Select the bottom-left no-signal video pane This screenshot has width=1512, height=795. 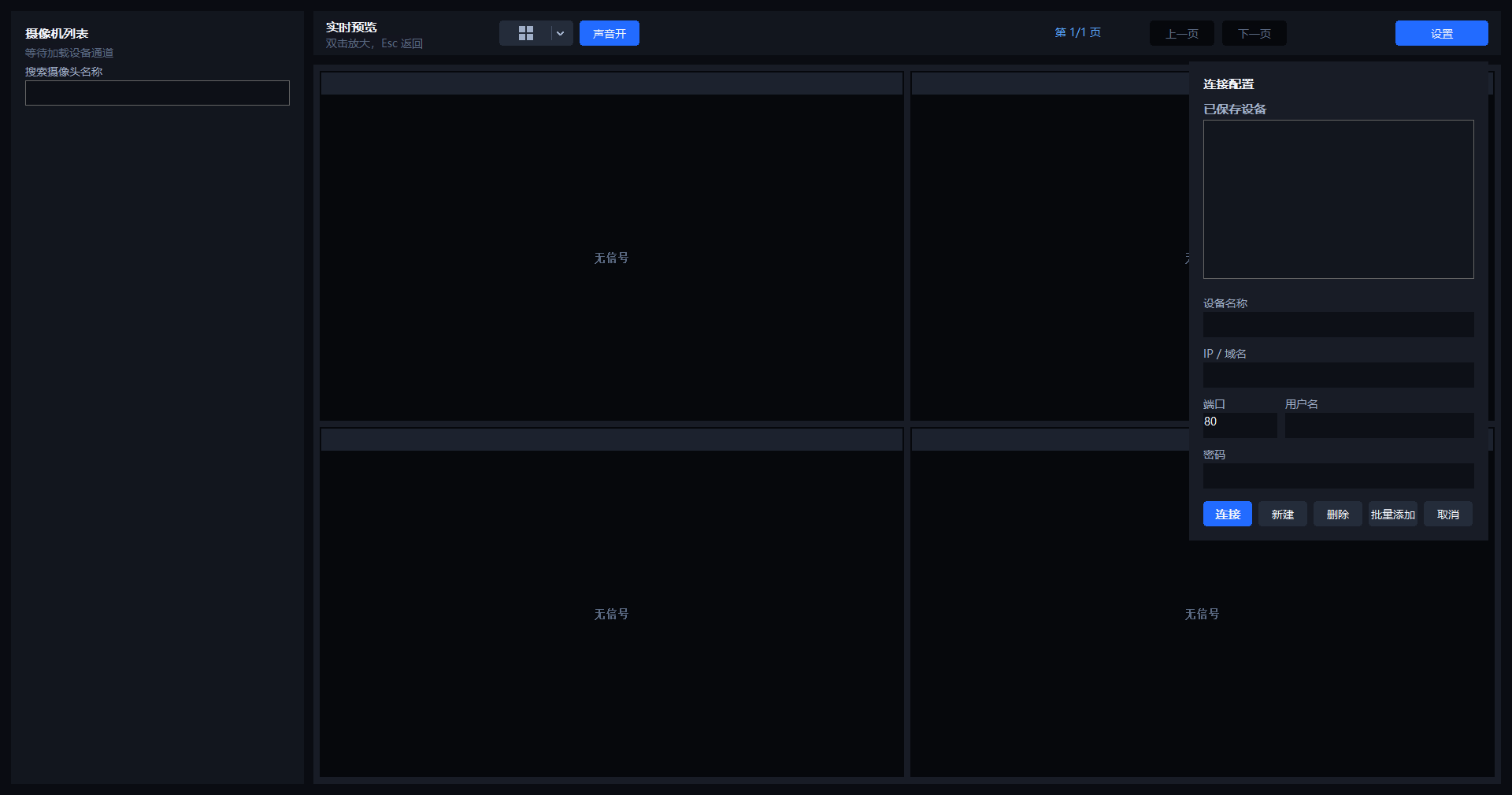(x=612, y=602)
